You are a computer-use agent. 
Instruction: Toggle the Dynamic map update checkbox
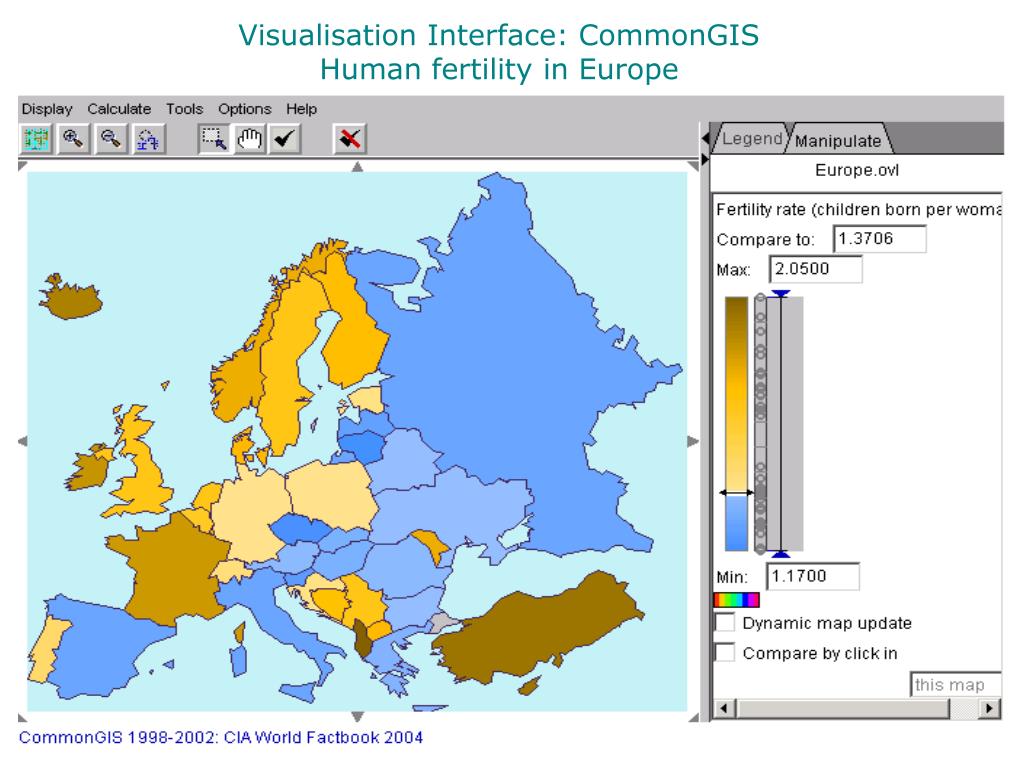[x=725, y=622]
